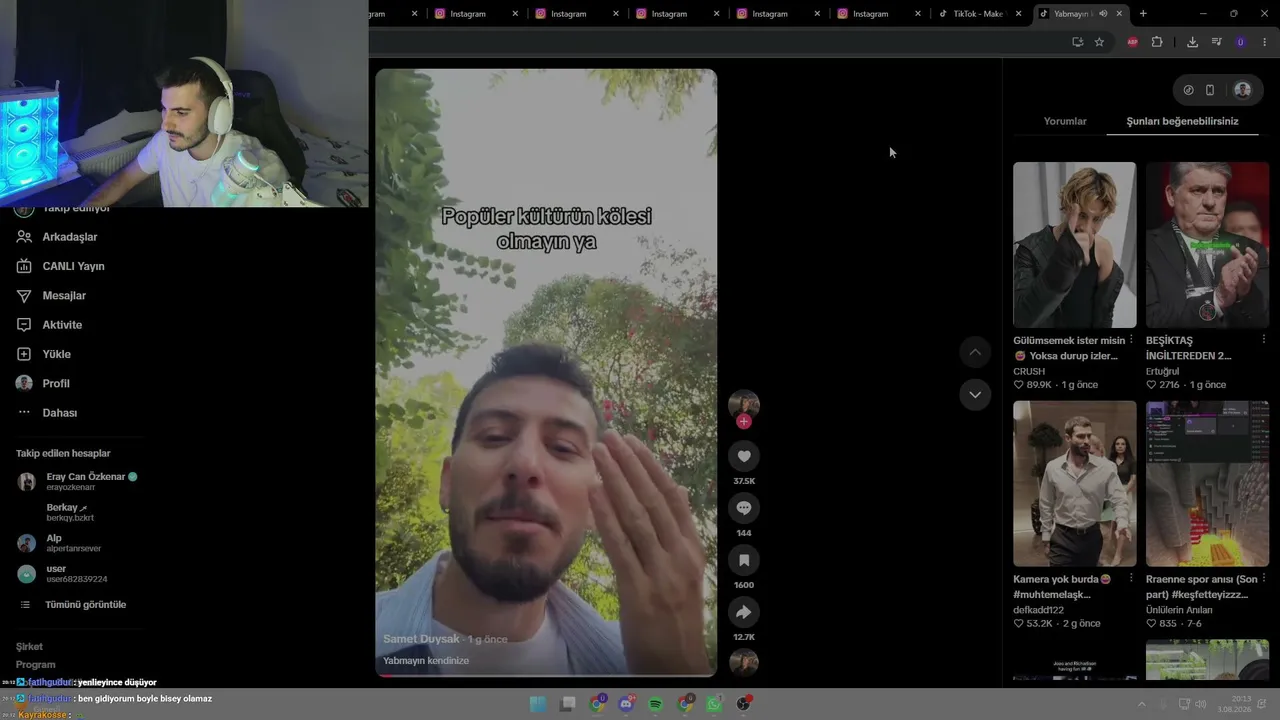
Task: Open Yükle in the sidebar
Action: click(x=56, y=354)
